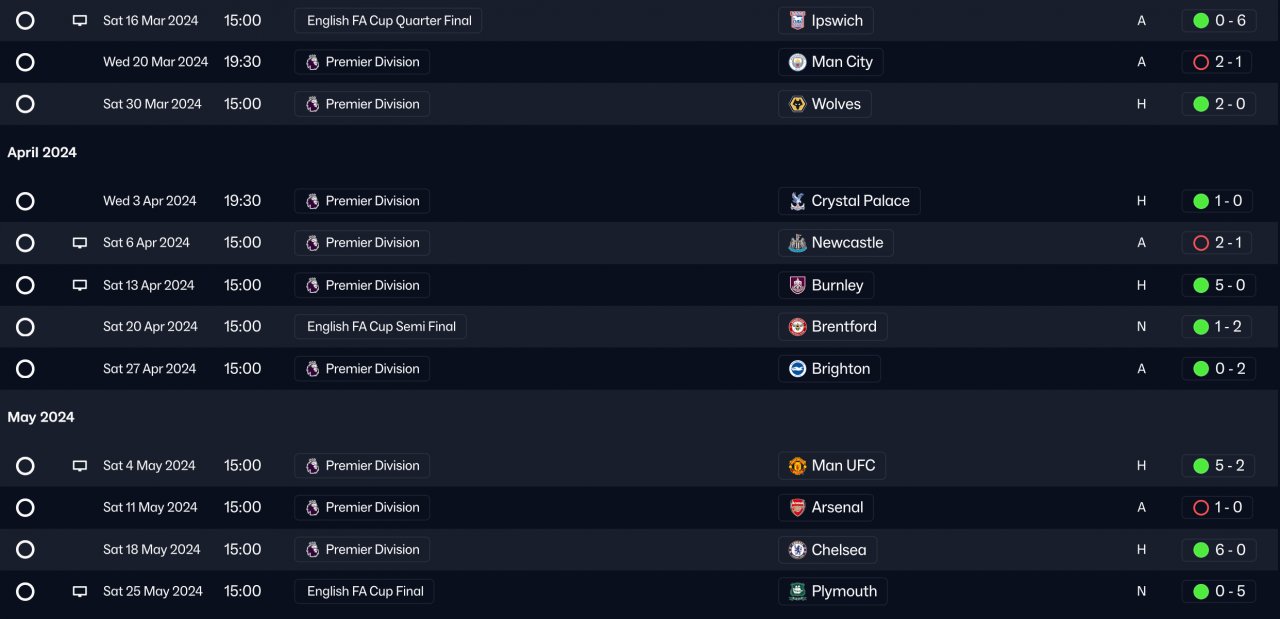Open Premier Division tag on Chelsea row
The height and width of the screenshot is (619, 1280).
362,549
